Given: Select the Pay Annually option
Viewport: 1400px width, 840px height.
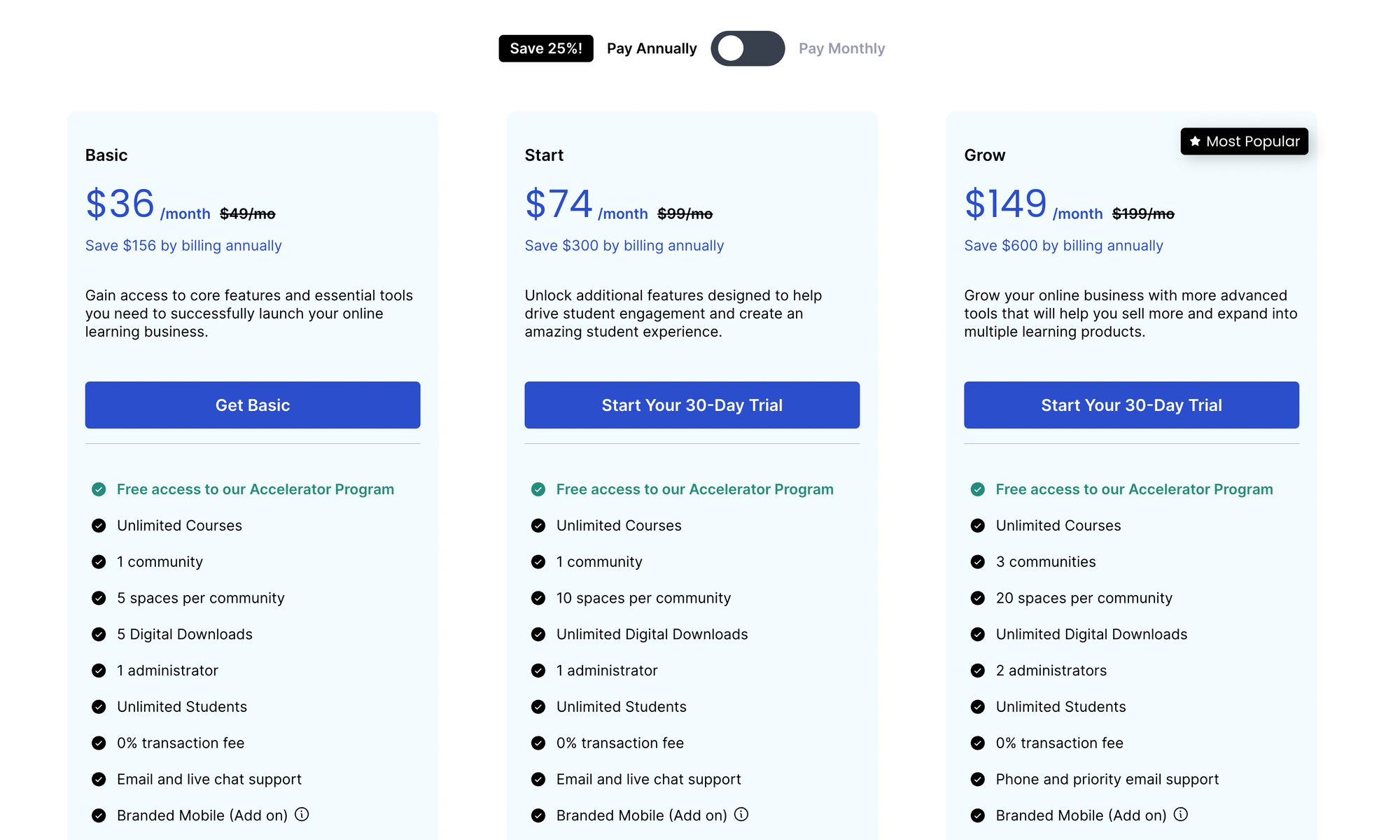Looking at the screenshot, I should 652,48.
